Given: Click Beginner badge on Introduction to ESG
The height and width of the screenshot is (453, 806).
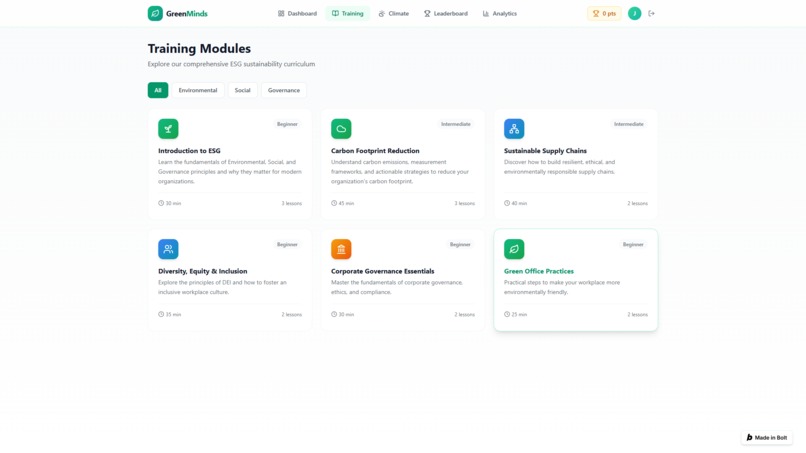Looking at the screenshot, I should click(x=287, y=124).
